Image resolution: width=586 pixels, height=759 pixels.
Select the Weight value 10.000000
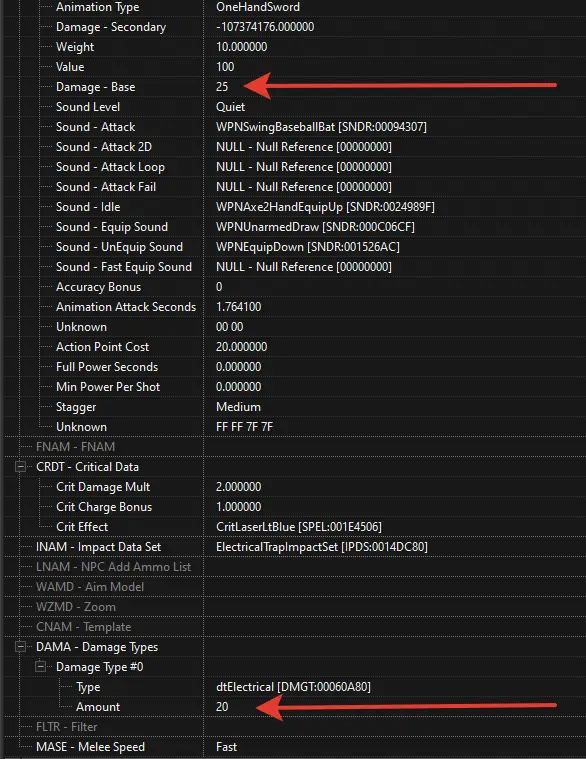241,46
